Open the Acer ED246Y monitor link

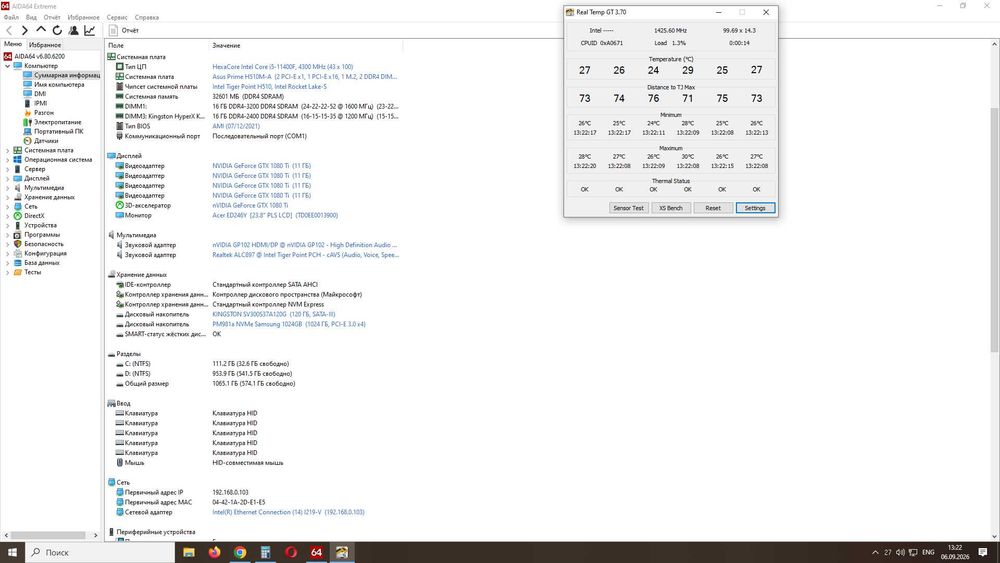pyautogui.click(x=275, y=216)
